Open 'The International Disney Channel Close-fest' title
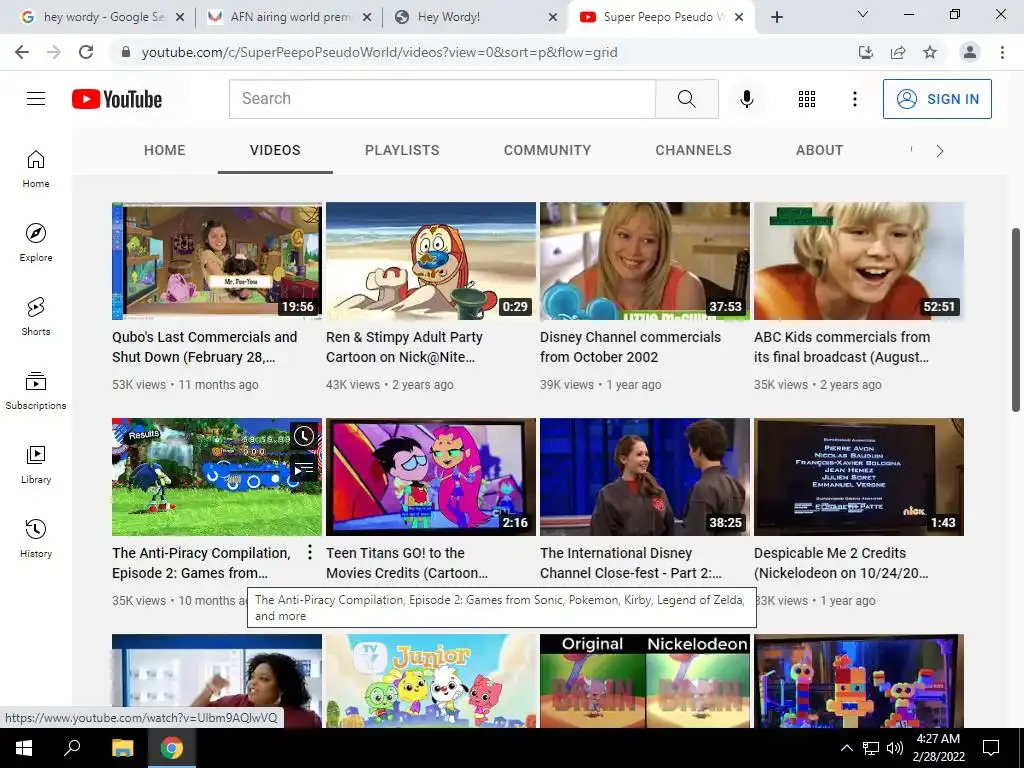Image resolution: width=1024 pixels, height=768 pixels. click(x=631, y=562)
